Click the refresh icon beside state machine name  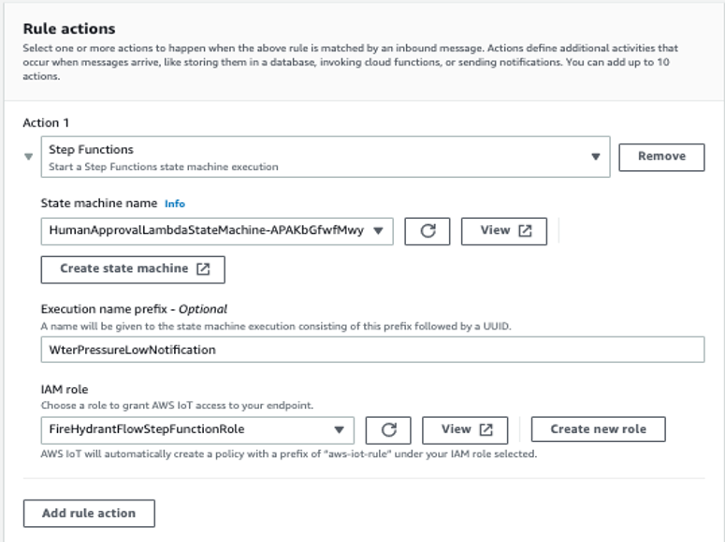tap(427, 231)
